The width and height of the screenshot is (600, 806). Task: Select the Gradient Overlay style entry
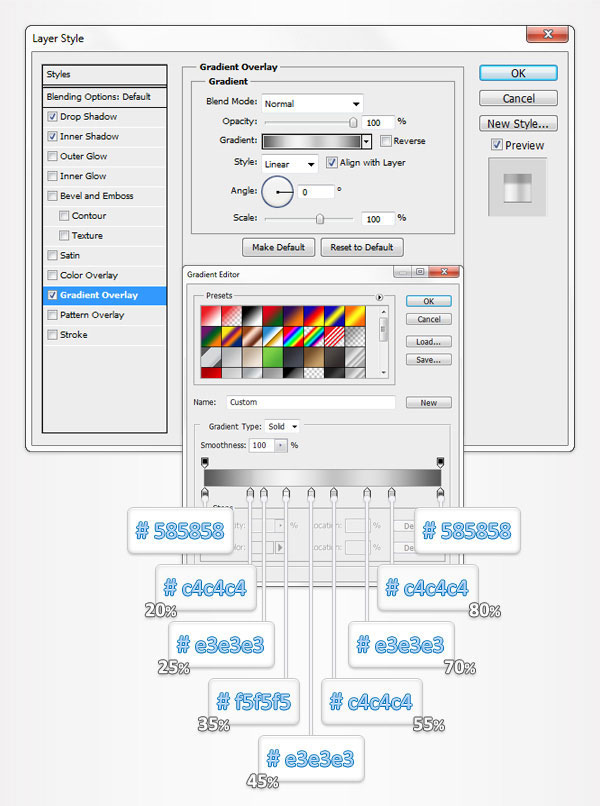coord(104,295)
